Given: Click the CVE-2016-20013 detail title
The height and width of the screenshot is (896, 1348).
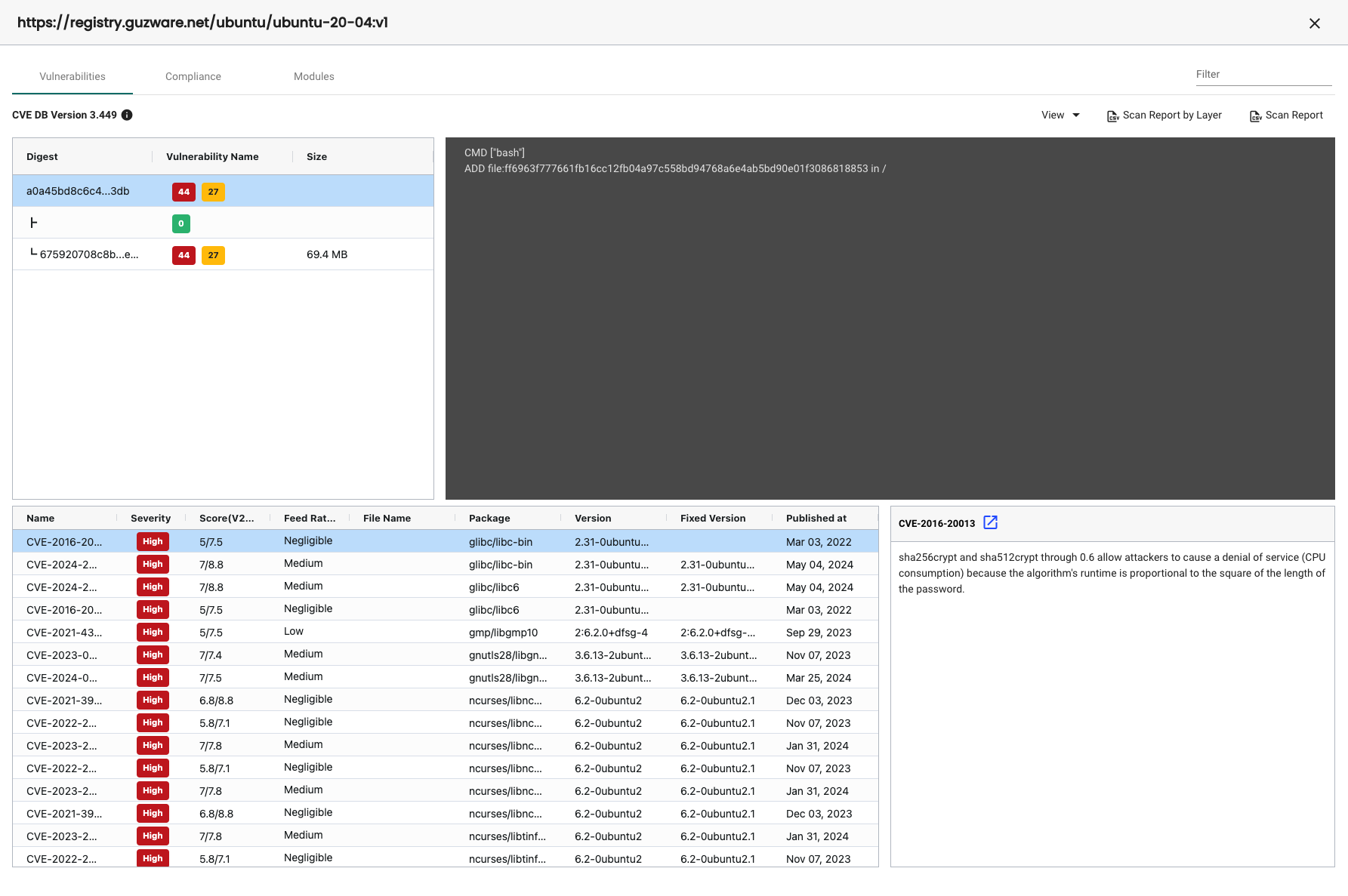Looking at the screenshot, I should (936, 523).
